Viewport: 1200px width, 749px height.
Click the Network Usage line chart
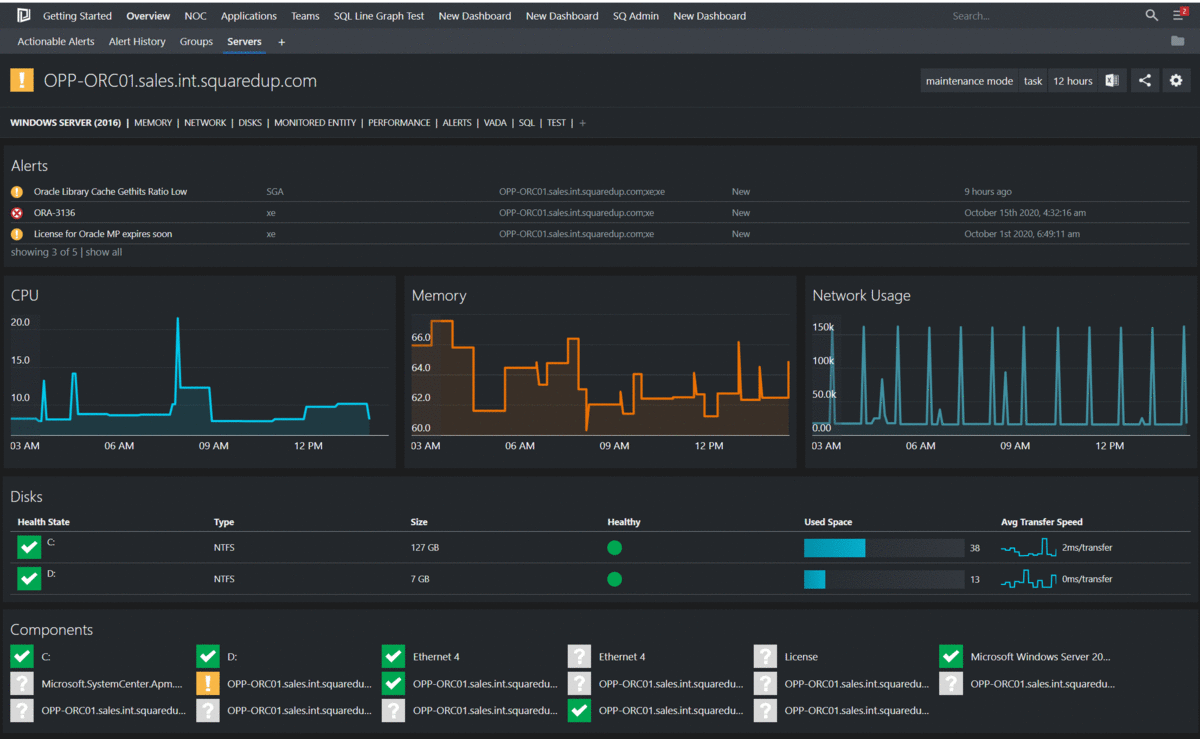click(1000, 377)
